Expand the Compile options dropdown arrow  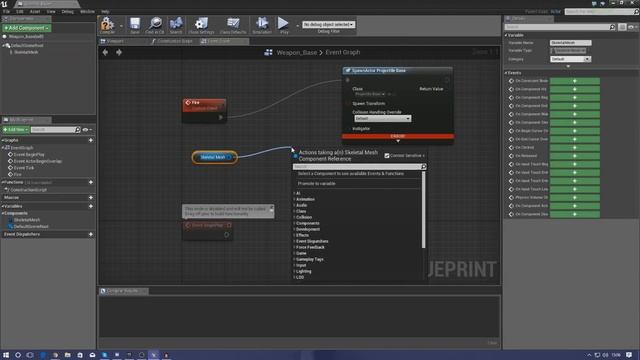click(x=121, y=26)
